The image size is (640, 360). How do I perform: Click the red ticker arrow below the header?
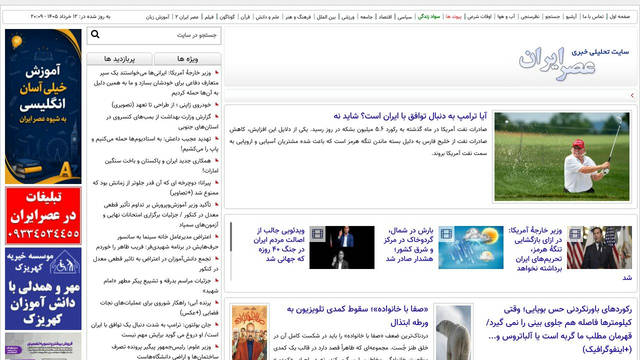[x=632, y=96]
